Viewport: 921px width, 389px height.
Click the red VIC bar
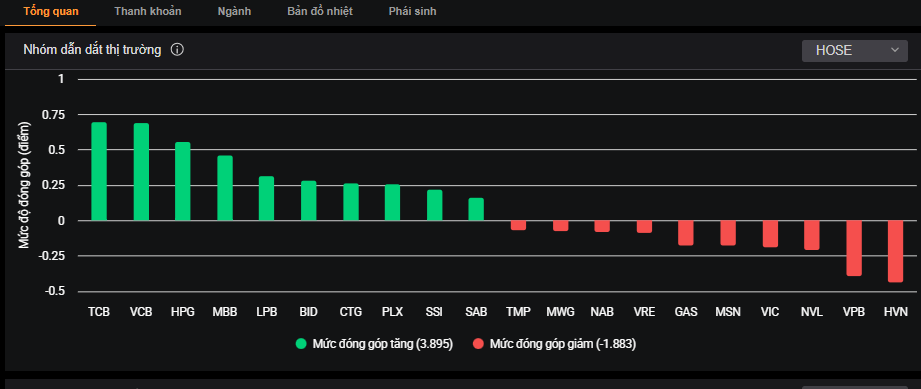pos(770,234)
